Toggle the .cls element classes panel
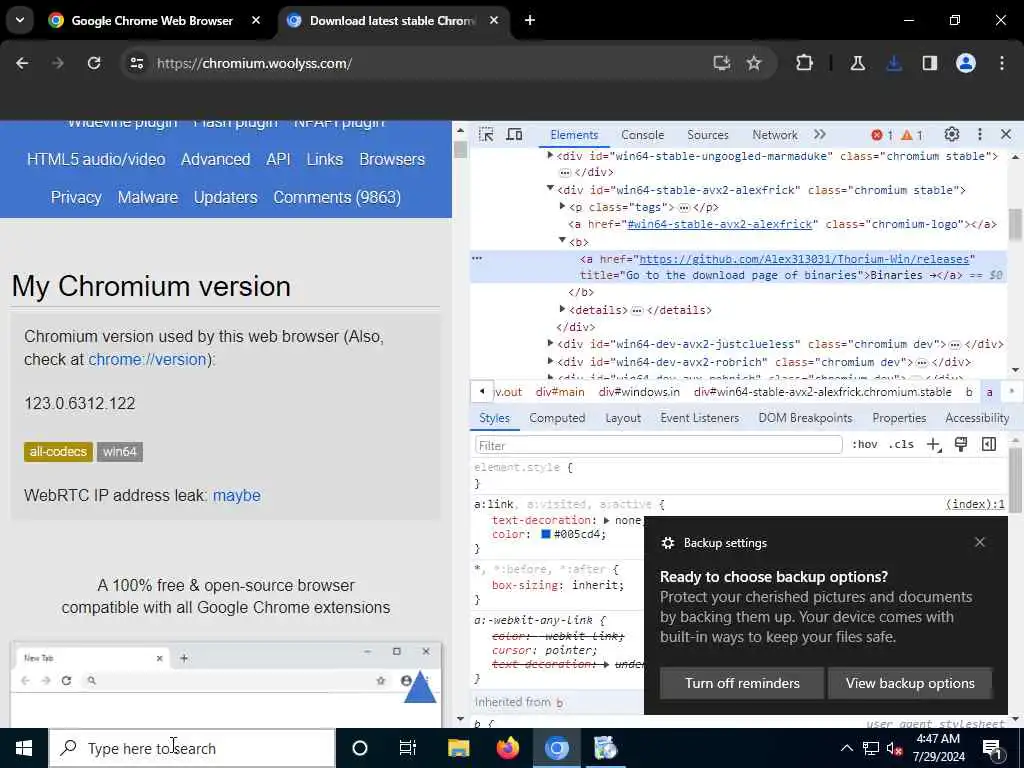The height and width of the screenshot is (768, 1024). 901,445
